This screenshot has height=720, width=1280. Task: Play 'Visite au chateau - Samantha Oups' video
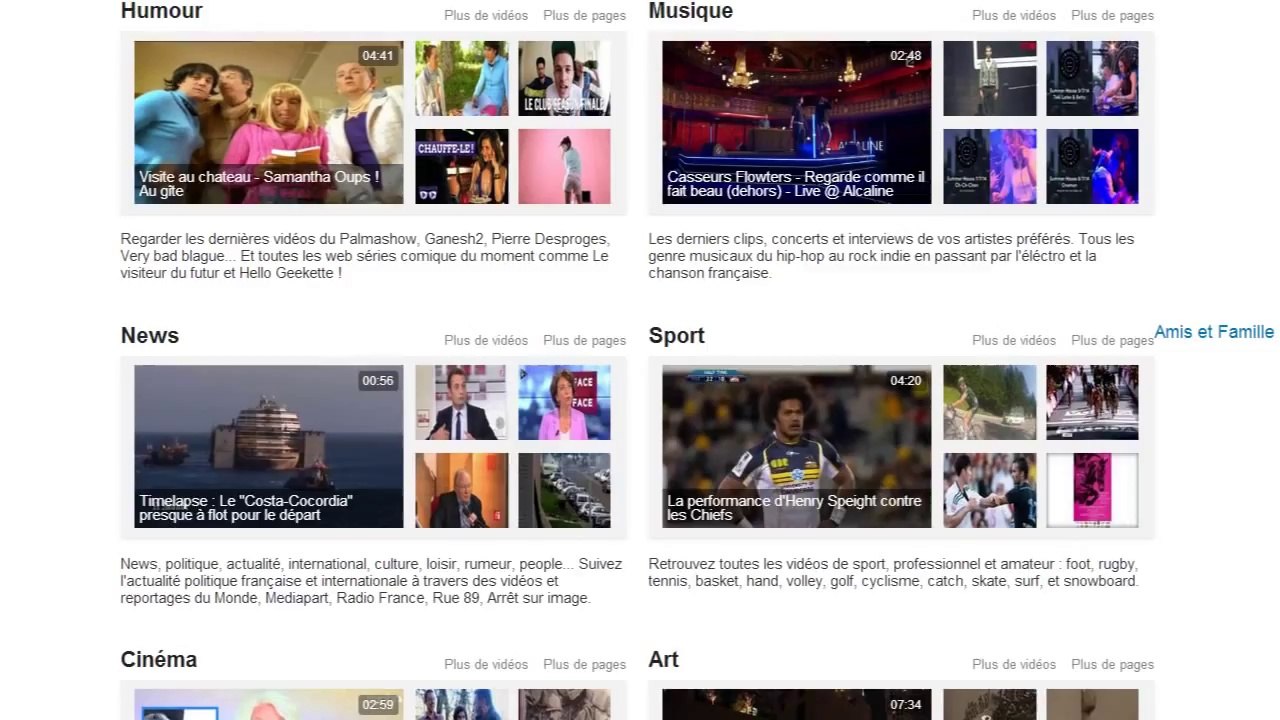(x=269, y=122)
